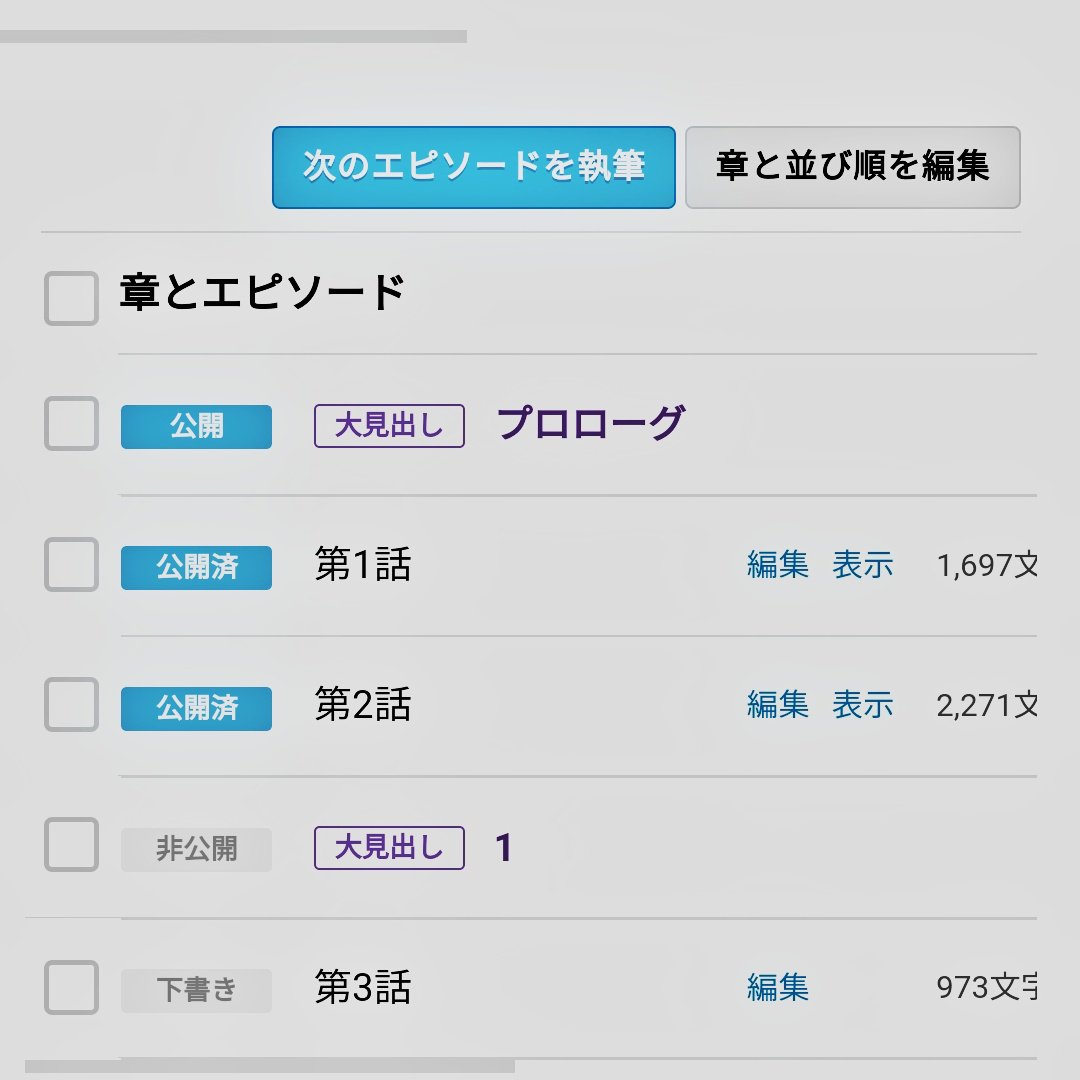
Task: Open 表示 link for 第1話
Action: coord(863,565)
